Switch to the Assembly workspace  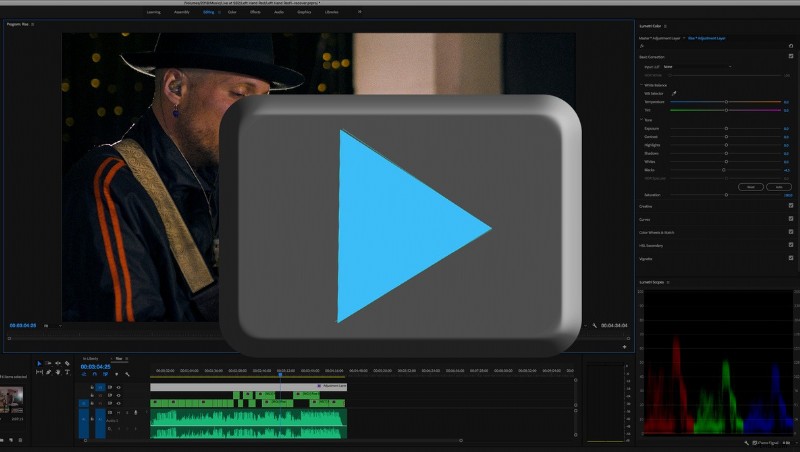(182, 12)
